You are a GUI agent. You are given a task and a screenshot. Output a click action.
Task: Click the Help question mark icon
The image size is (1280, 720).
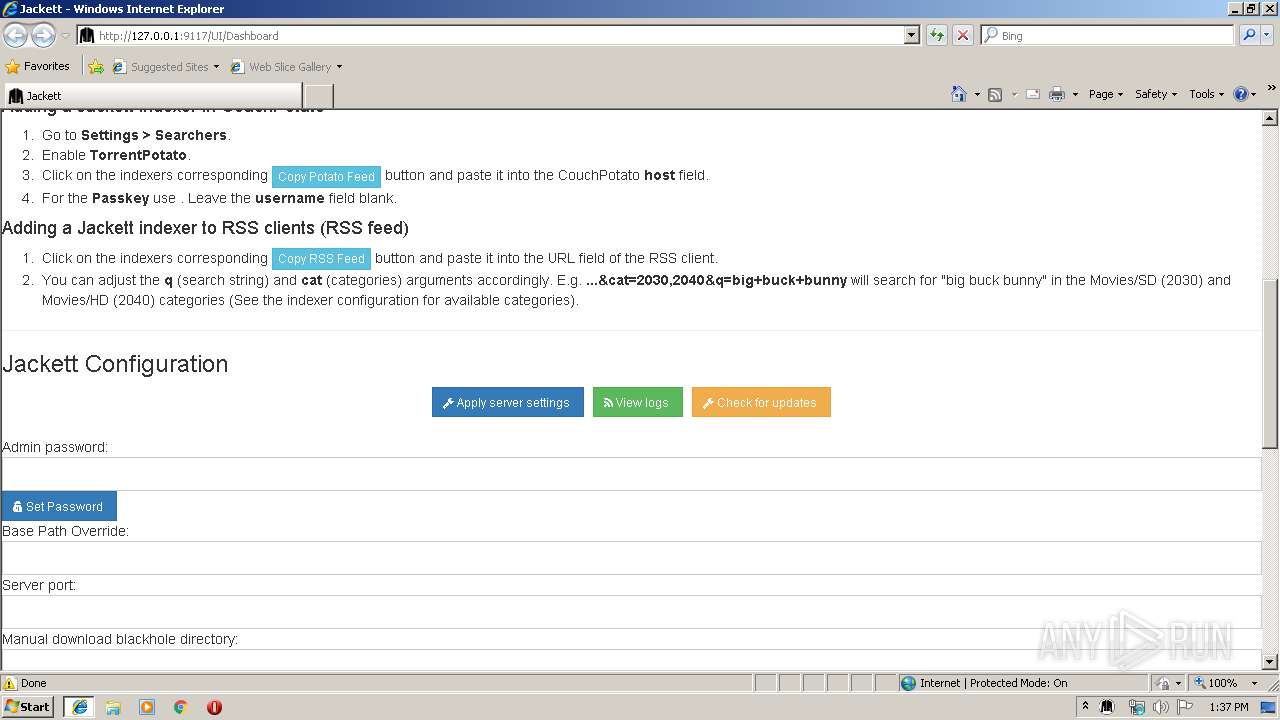(x=1241, y=94)
